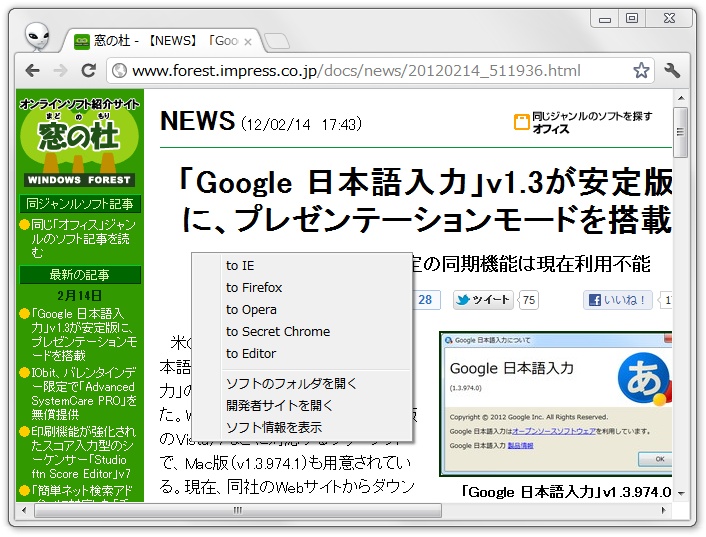
Task: Select 開発者サイトを開く menu entry
Action: [302, 406]
